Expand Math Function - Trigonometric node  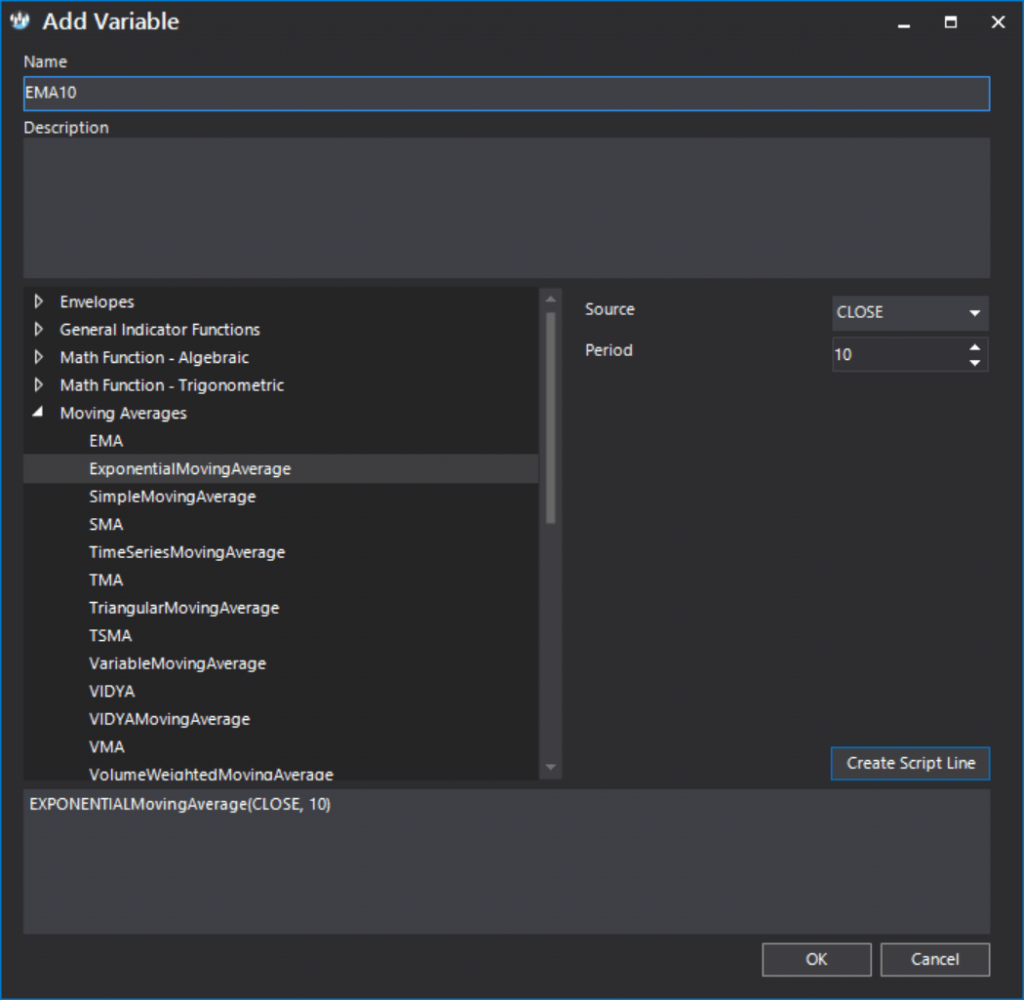coord(39,386)
